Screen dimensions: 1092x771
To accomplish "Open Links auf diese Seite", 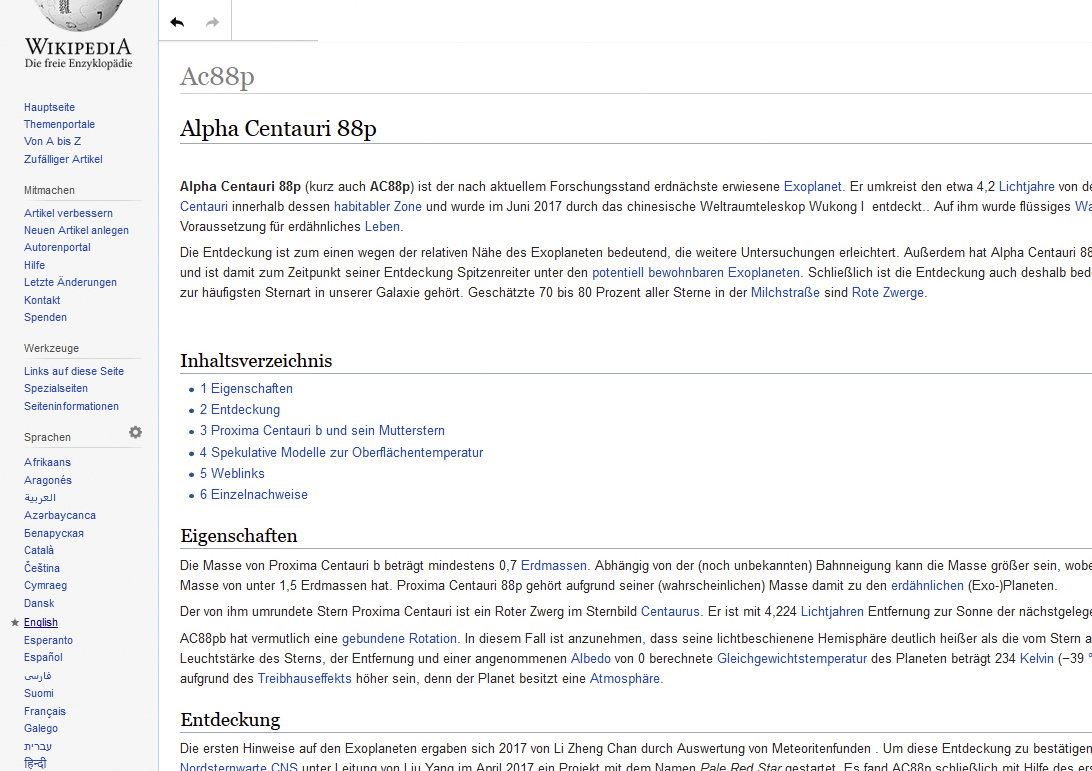I will tap(74, 371).
